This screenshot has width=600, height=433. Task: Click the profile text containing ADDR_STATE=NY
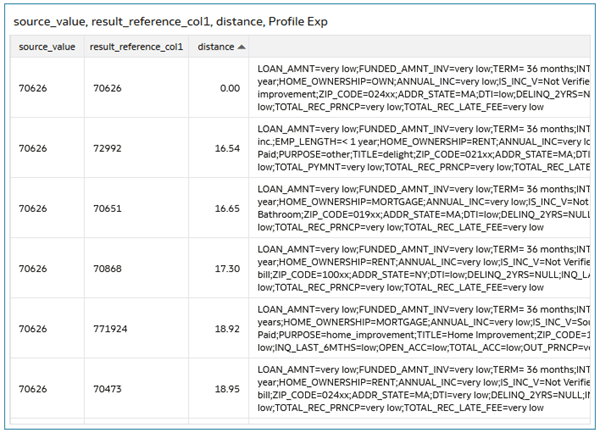point(424,269)
